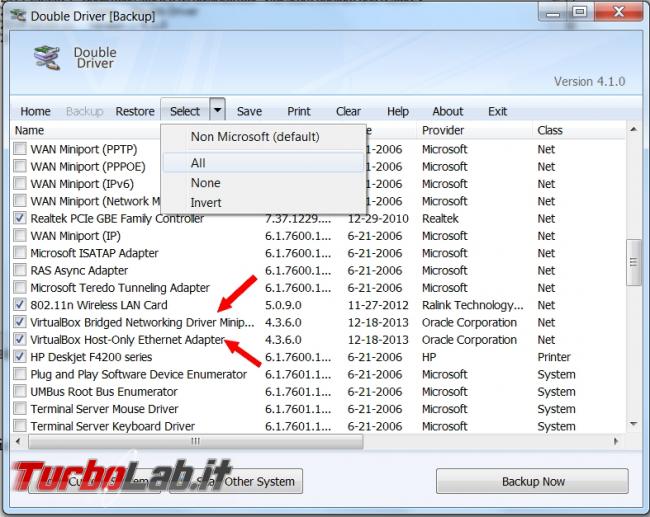Image resolution: width=650 pixels, height=517 pixels.
Task: Choose None from the Select menu
Action: 263,183
